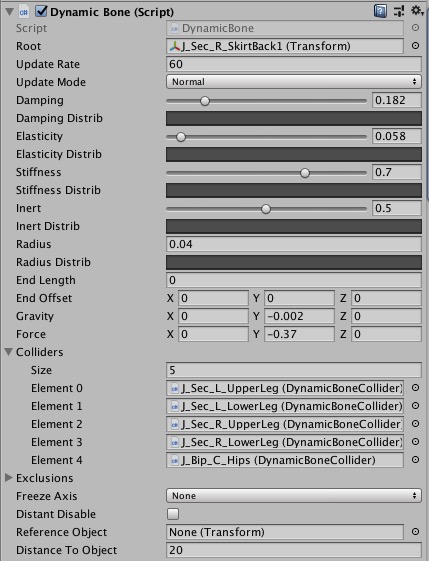
Task: Select the J_Sec_R_UpperLeg collider reference
Action: [x=285, y=424]
